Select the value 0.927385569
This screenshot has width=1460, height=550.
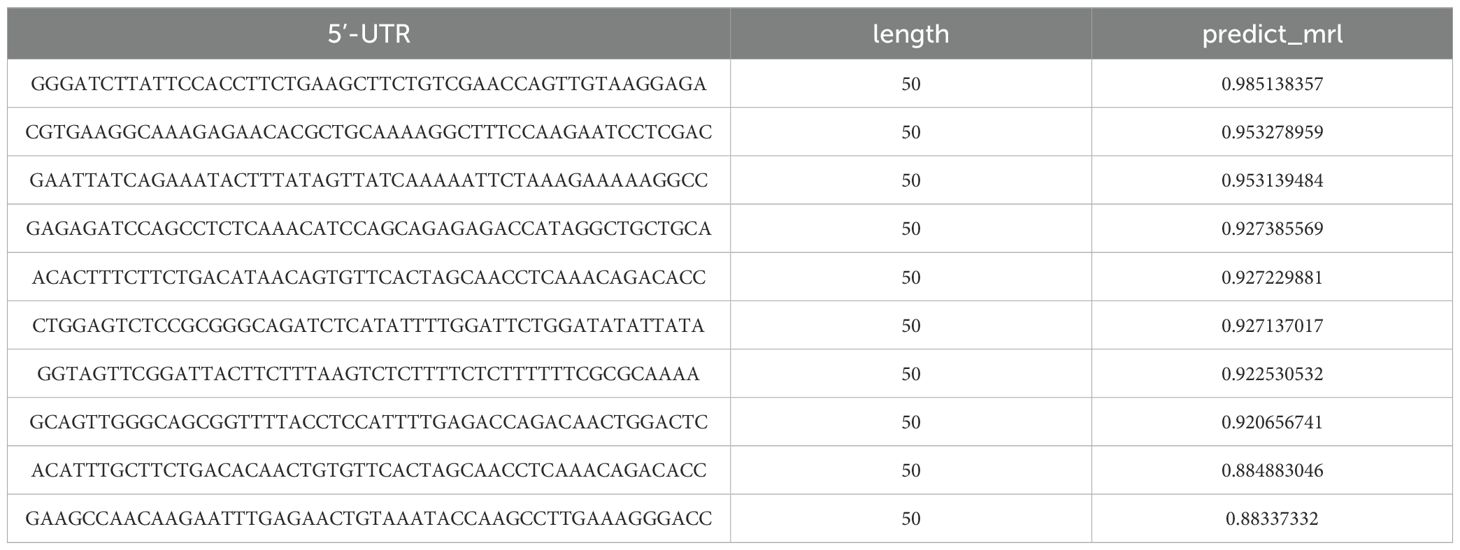tap(1272, 229)
